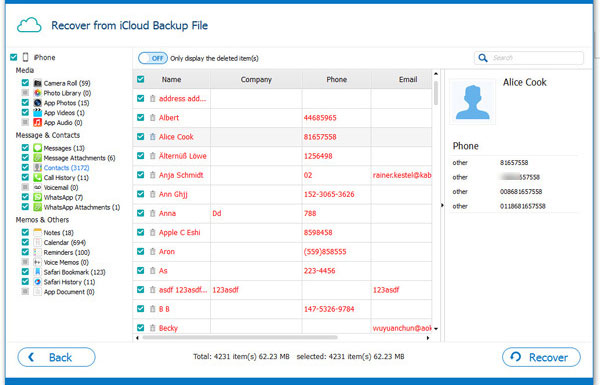
Task: Click company 'Dd' in Anna row
Action: [217, 213]
